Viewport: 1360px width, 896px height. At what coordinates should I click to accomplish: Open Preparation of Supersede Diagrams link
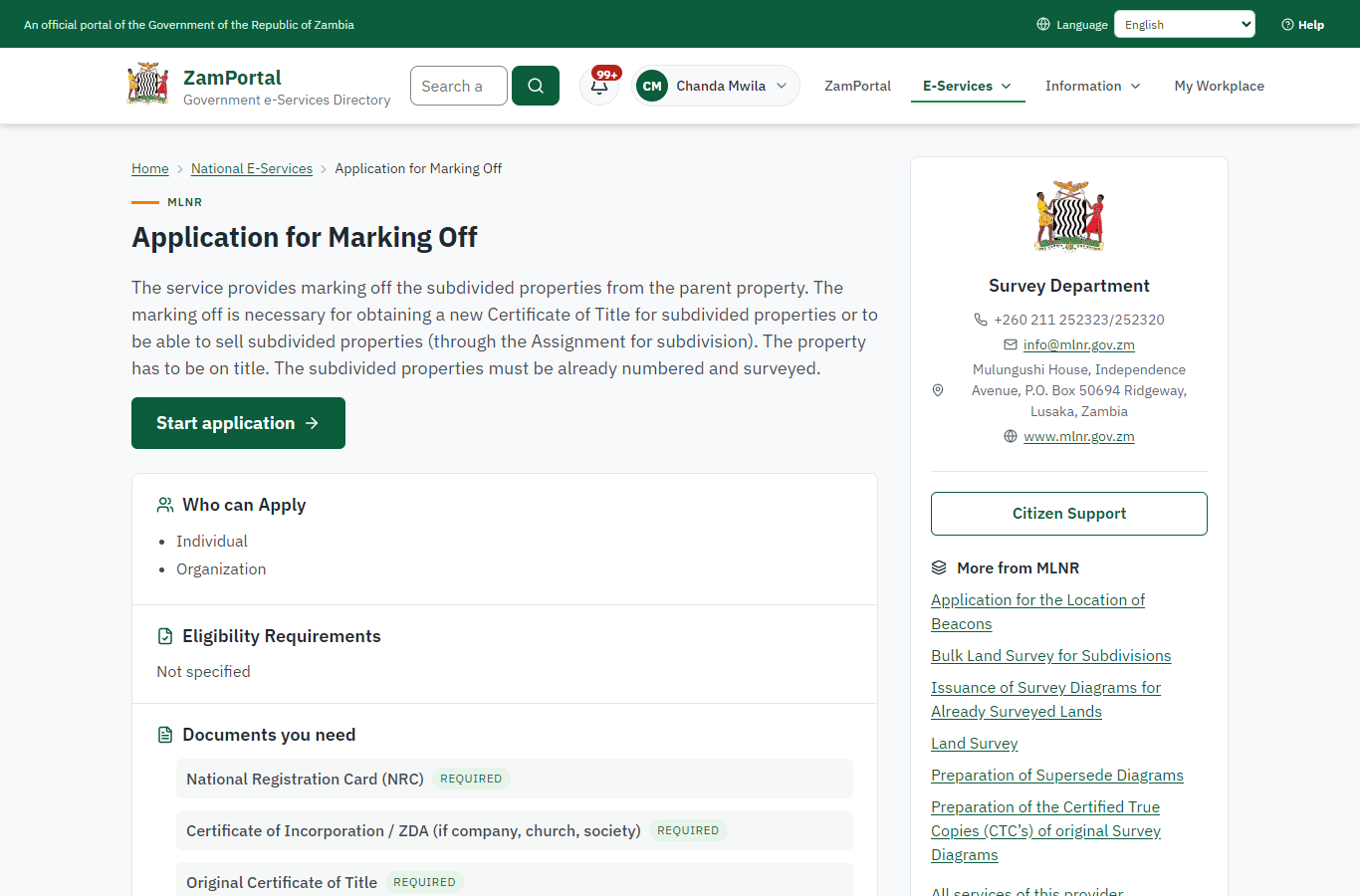(x=1057, y=776)
